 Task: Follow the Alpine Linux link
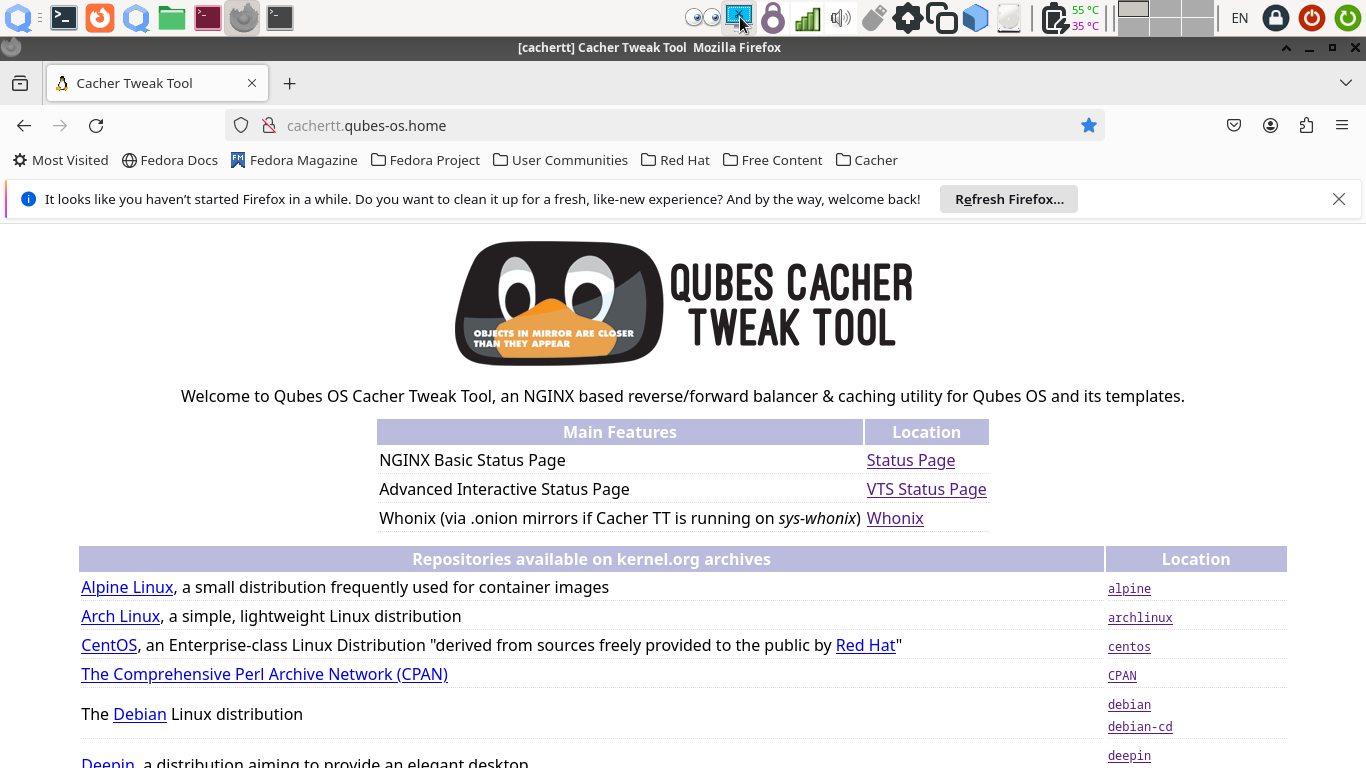127,587
